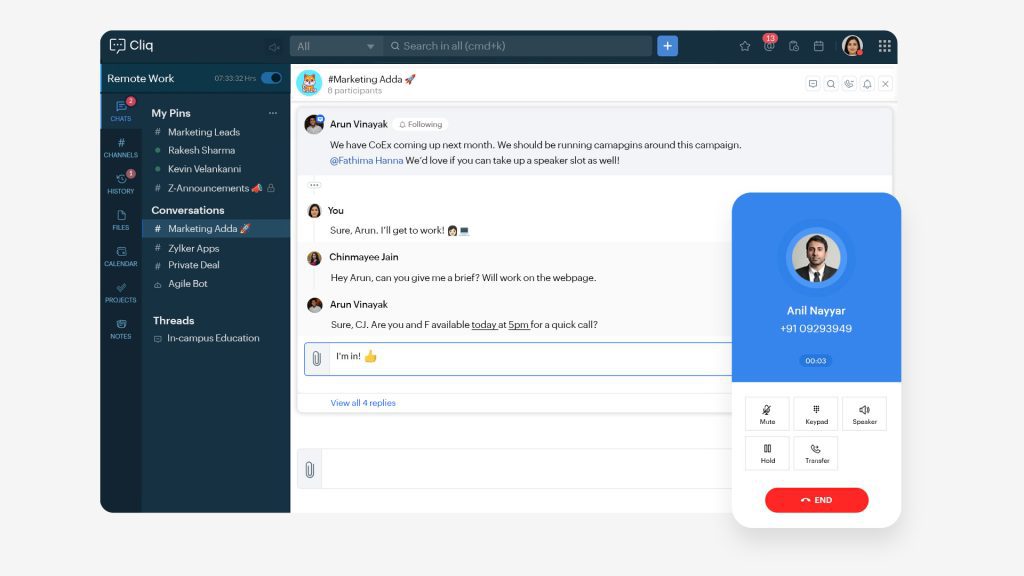Enable Speaker mode for the call
The height and width of the screenshot is (576, 1024).
[x=864, y=413]
